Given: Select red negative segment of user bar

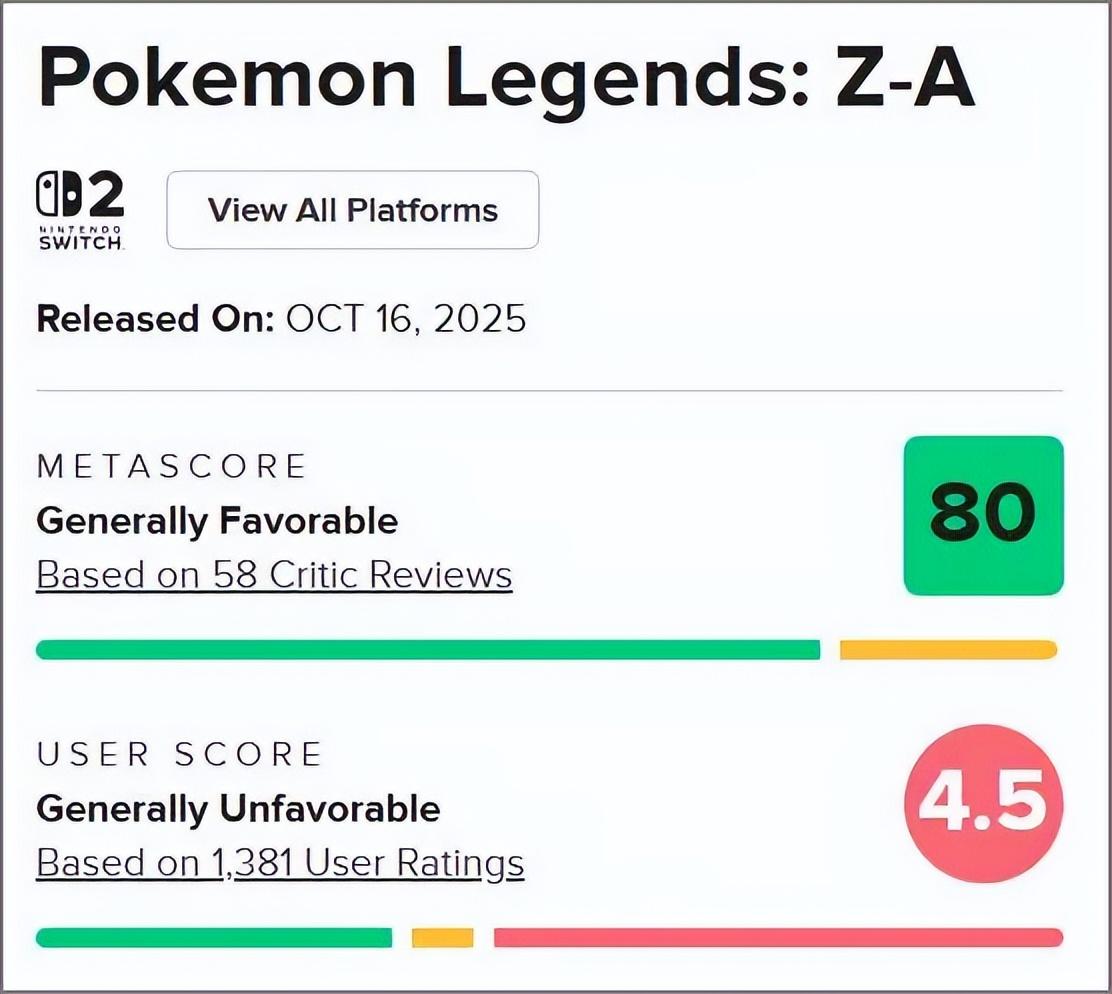Looking at the screenshot, I should pos(778,938).
